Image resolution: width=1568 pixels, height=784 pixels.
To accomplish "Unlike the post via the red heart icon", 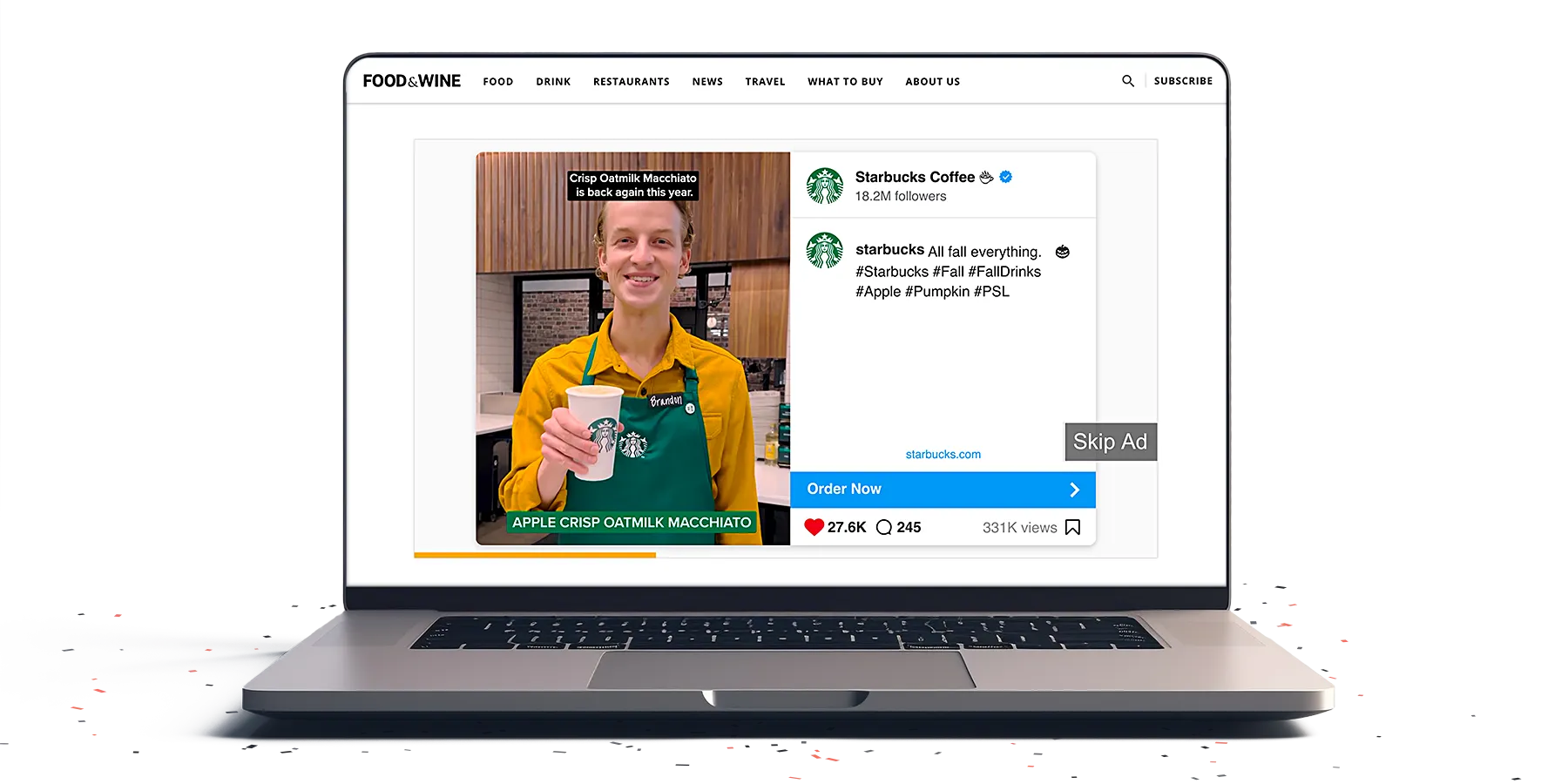I will (814, 526).
